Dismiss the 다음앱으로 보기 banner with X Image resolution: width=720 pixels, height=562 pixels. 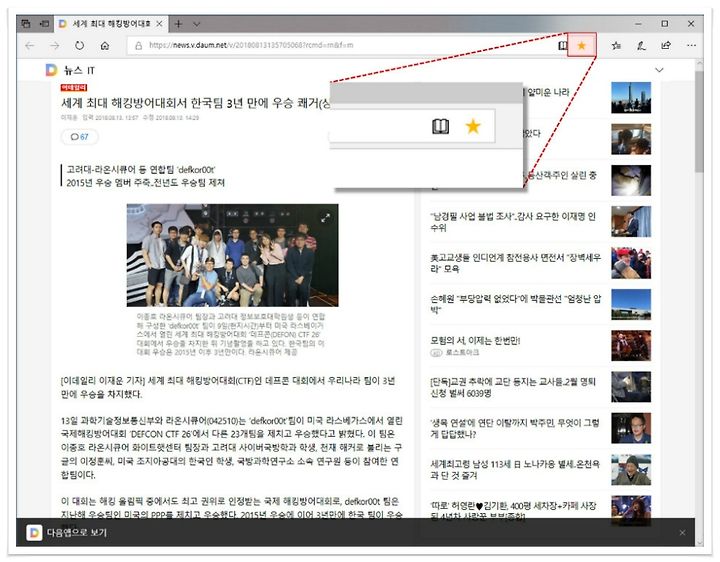tap(682, 533)
